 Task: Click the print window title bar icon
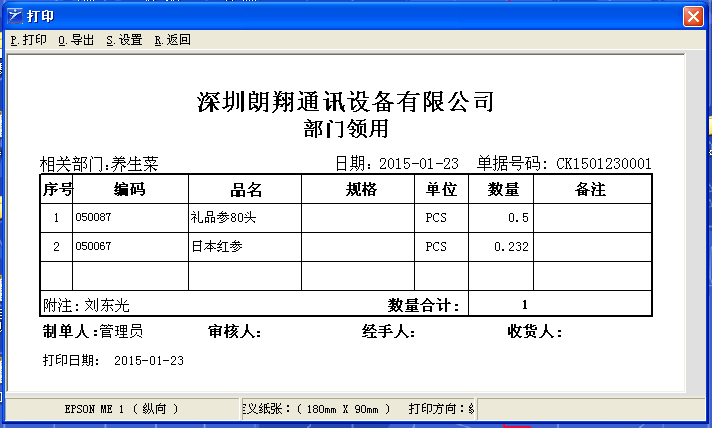coord(13,17)
